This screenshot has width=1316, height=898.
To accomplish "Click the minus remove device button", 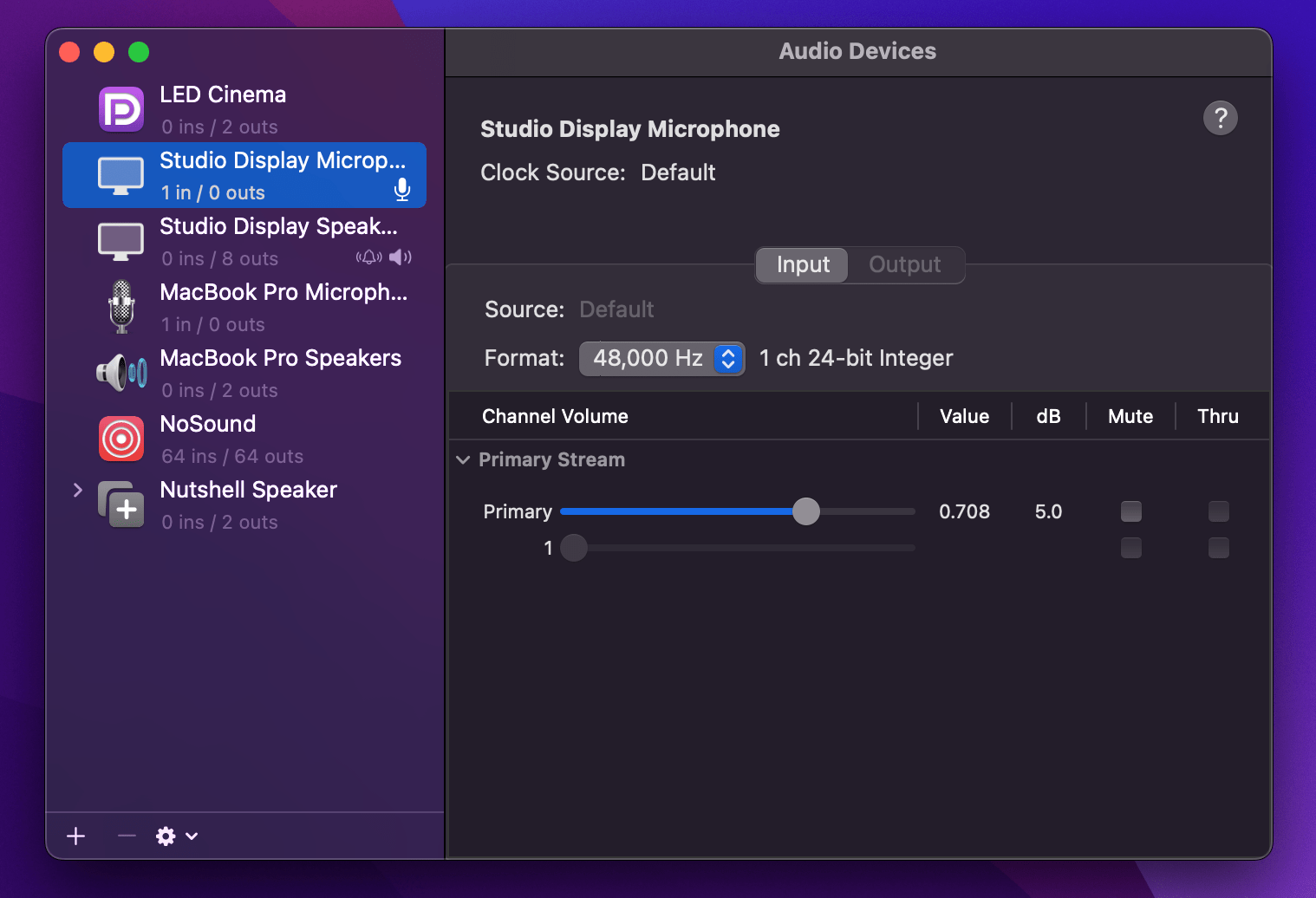I will tap(127, 836).
